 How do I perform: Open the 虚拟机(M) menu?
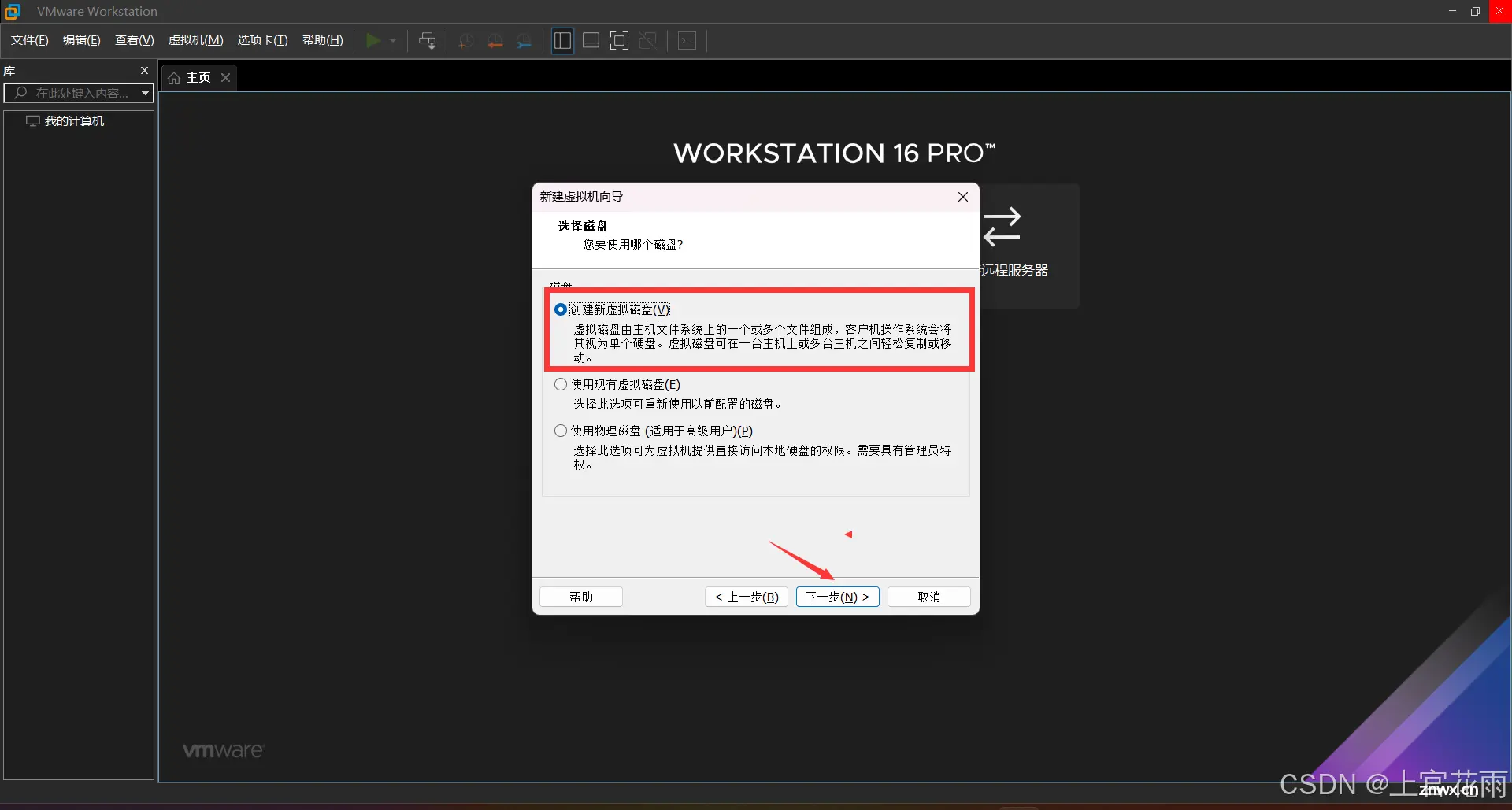pos(196,40)
